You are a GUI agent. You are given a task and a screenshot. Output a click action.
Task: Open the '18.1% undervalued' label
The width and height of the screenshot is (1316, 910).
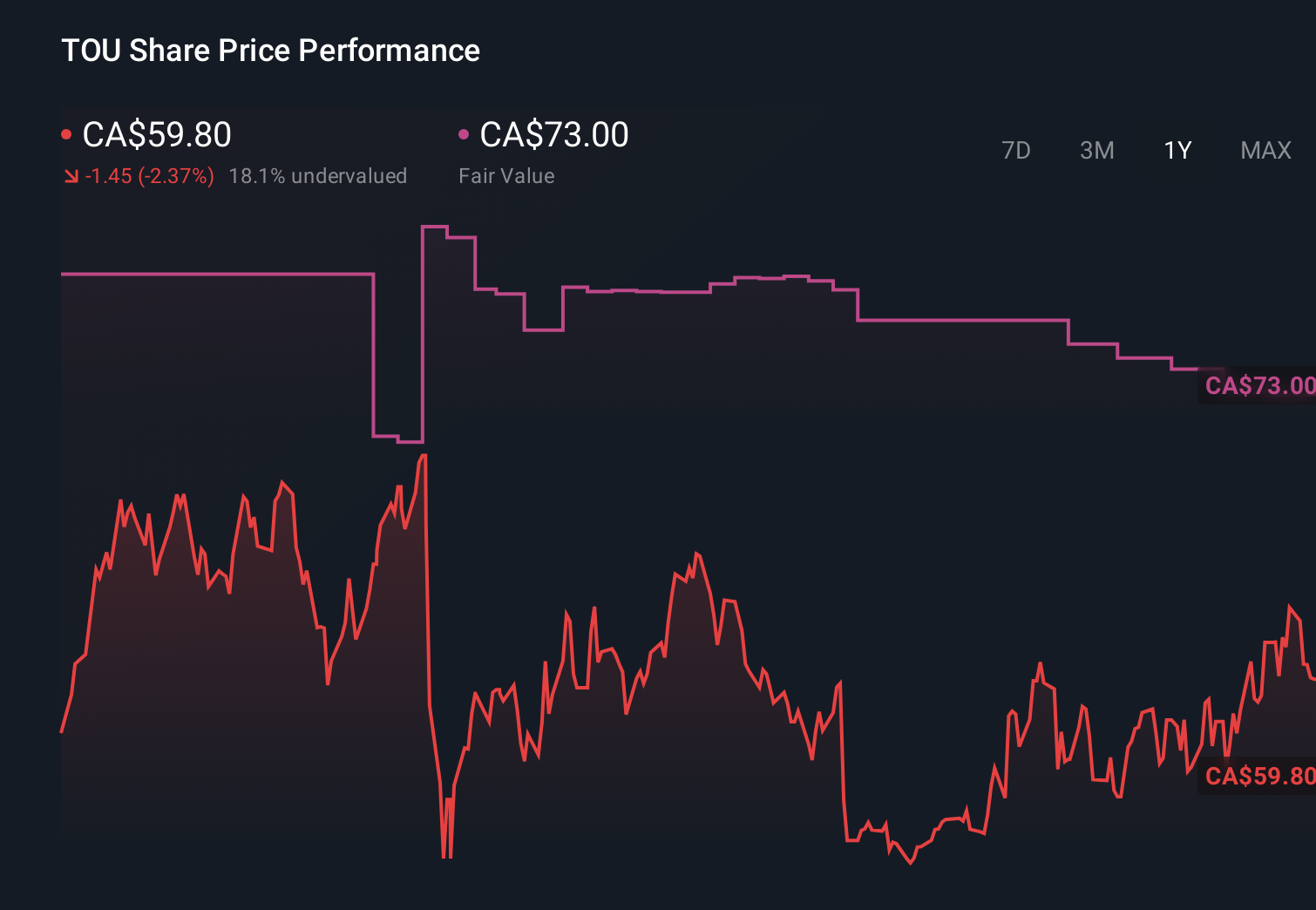(318, 175)
